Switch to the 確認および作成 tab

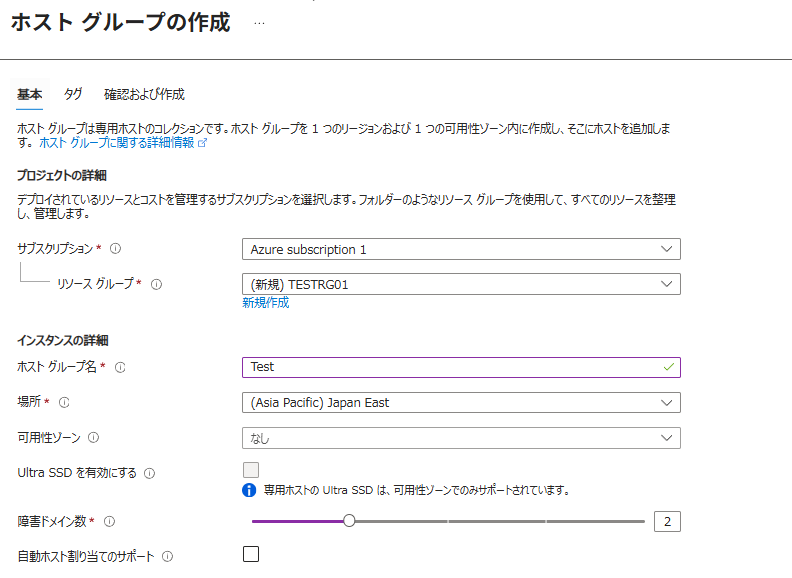(144, 94)
